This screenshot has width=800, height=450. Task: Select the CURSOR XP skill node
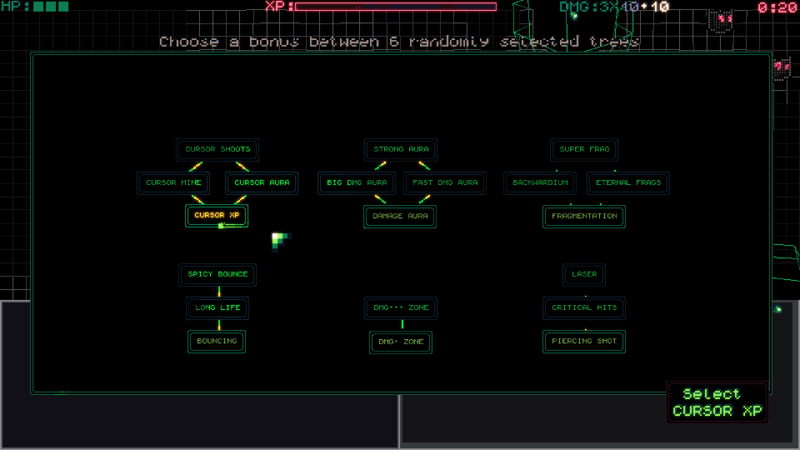tap(217, 216)
